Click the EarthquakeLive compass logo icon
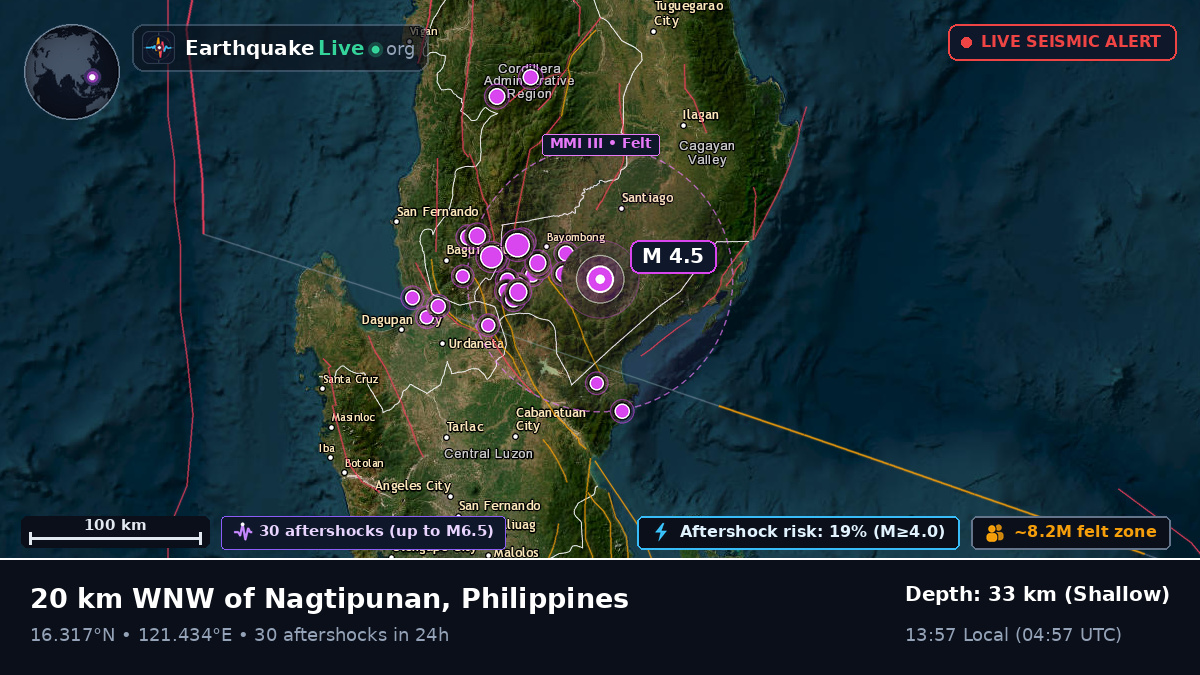This screenshot has height=675, width=1200. coord(158,48)
